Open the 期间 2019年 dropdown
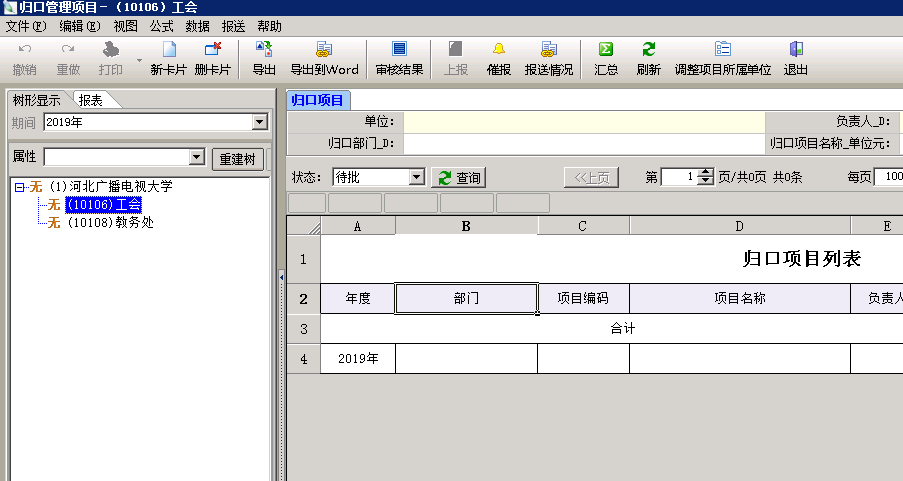 [260, 122]
